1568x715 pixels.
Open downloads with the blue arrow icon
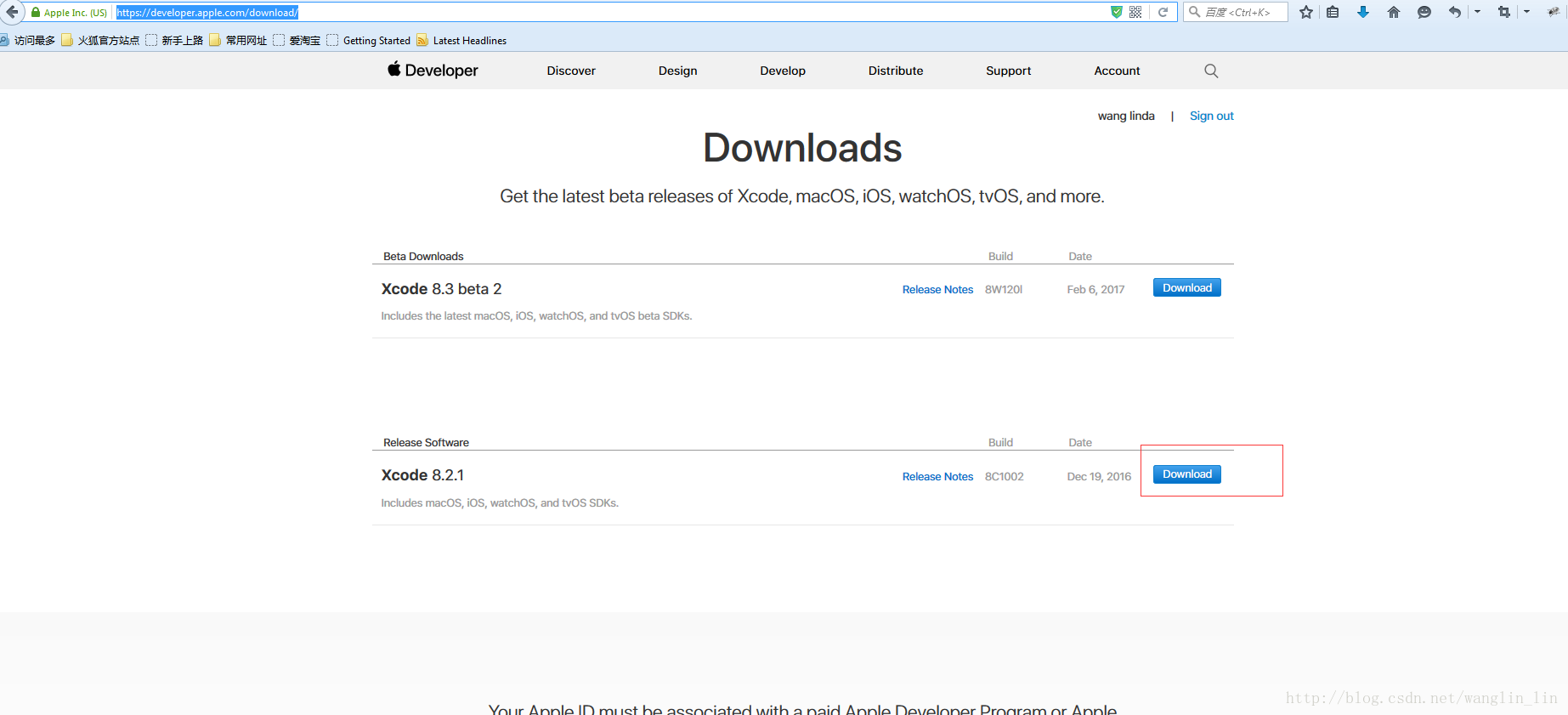tap(1363, 12)
